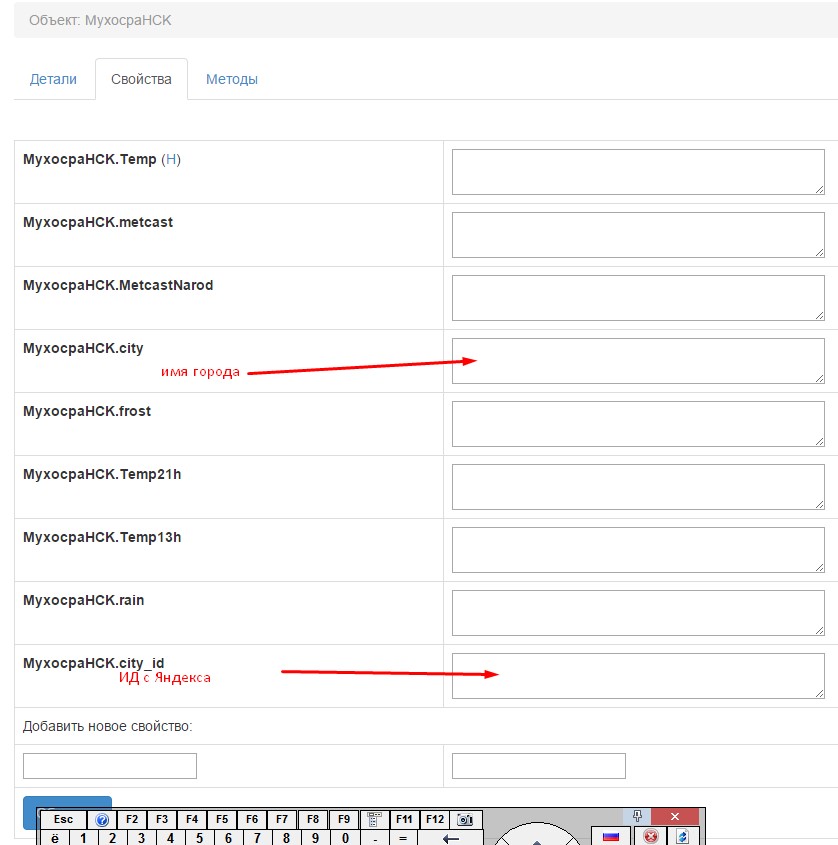Screen dimensions: 838x845
Task: Click the МухосраНСК.frost property label
Action: pyautogui.click(x=87, y=411)
